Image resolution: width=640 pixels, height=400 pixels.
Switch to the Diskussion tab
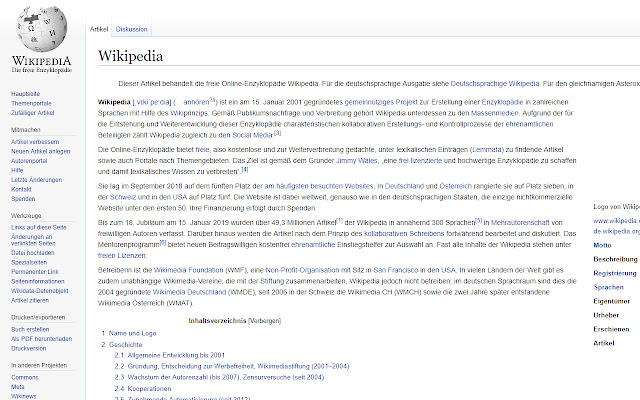tap(131, 29)
